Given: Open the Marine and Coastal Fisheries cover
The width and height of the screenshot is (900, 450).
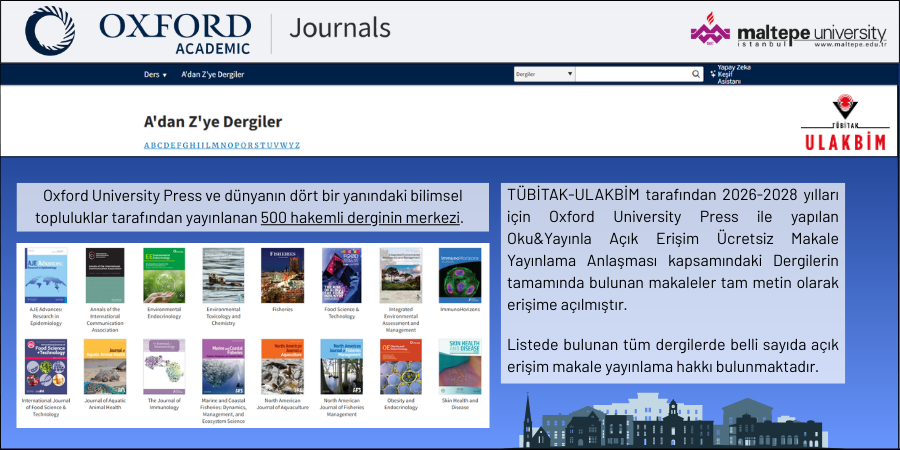Looking at the screenshot, I should pos(223,366).
